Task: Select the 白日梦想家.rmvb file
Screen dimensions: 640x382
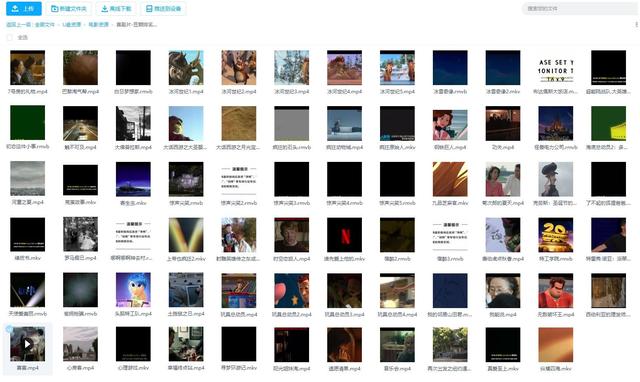Action: pos(133,68)
